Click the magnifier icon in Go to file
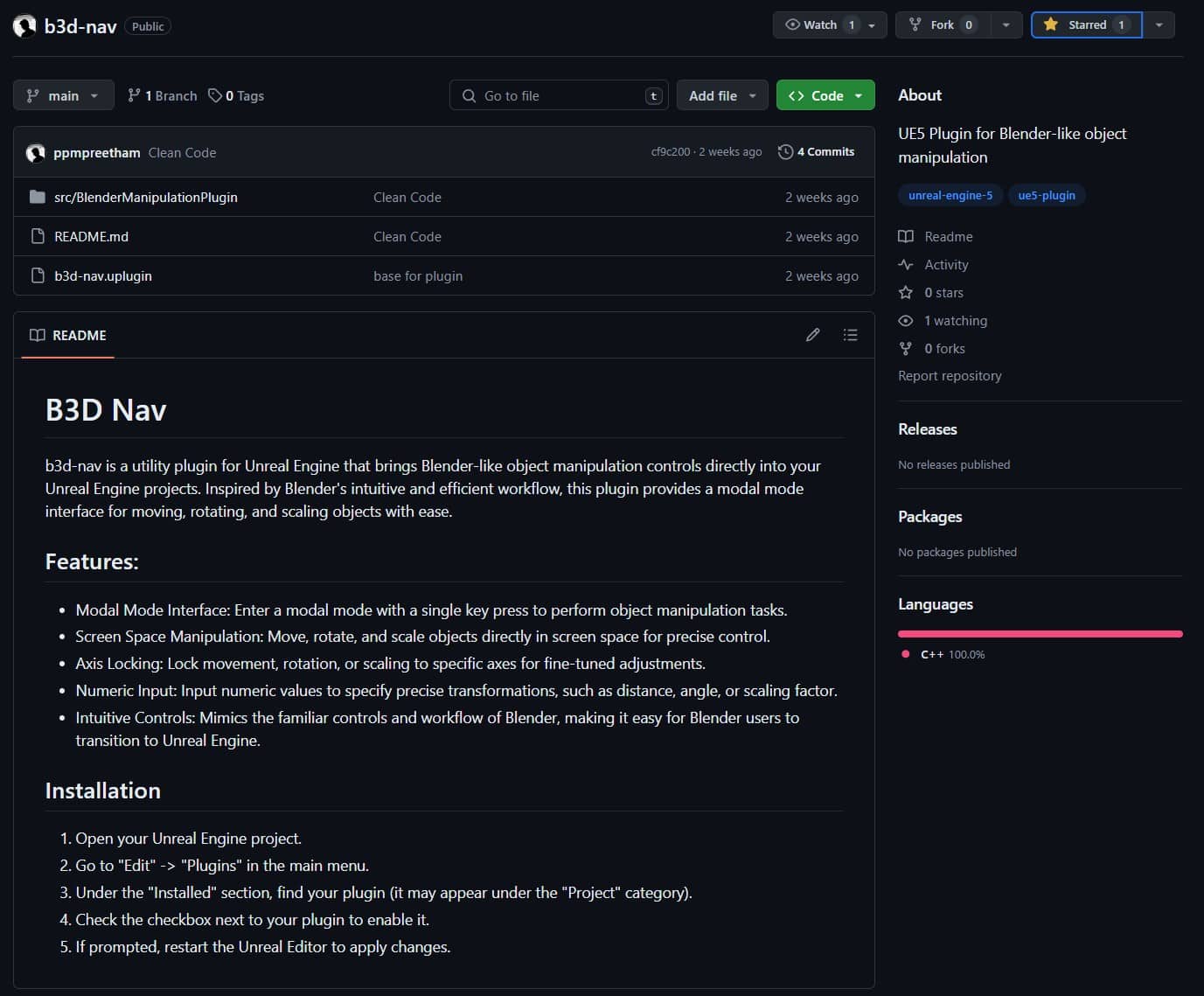 [470, 95]
